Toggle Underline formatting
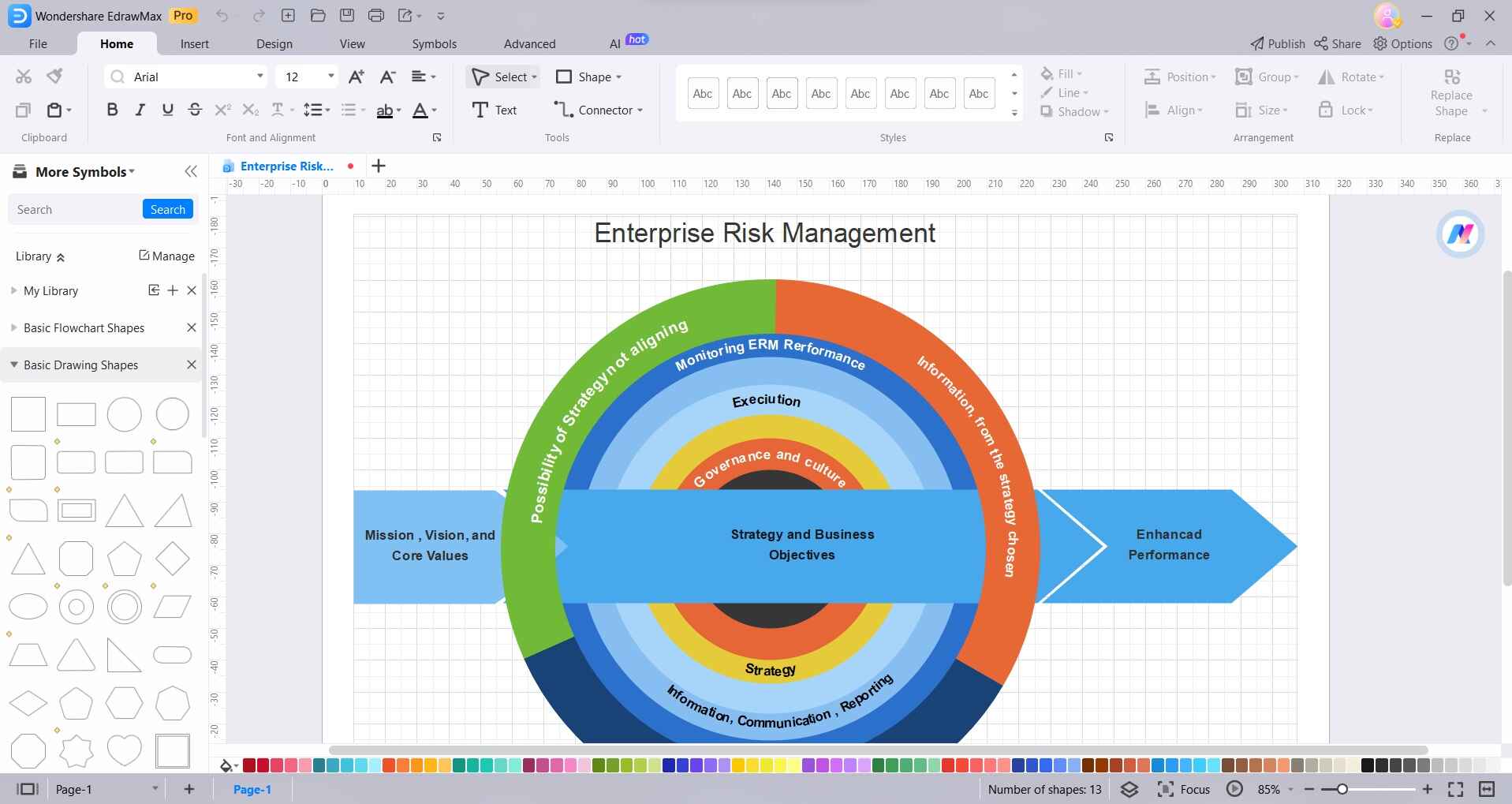The image size is (1512, 804). point(167,110)
